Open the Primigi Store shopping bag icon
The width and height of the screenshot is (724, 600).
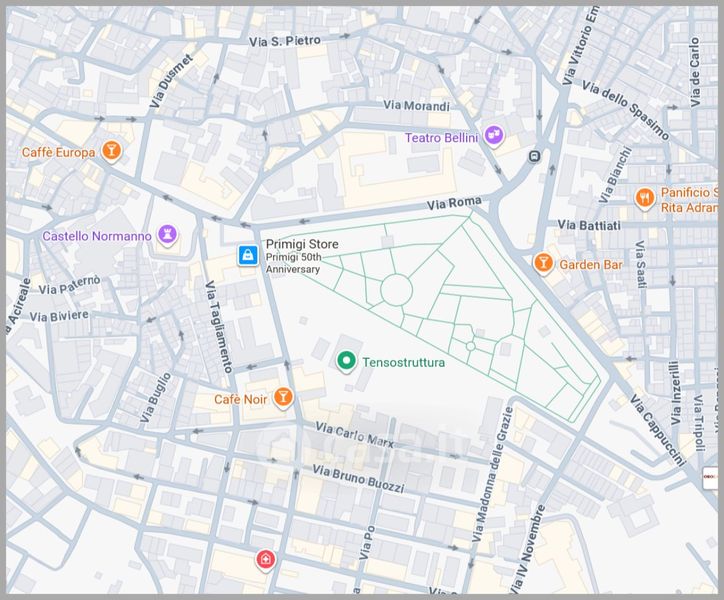[247, 256]
